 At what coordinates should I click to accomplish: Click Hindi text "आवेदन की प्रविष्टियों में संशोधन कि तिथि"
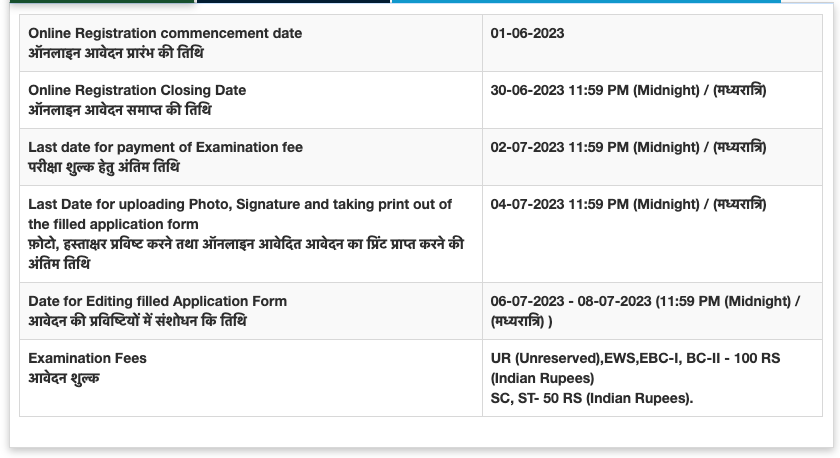137,321
